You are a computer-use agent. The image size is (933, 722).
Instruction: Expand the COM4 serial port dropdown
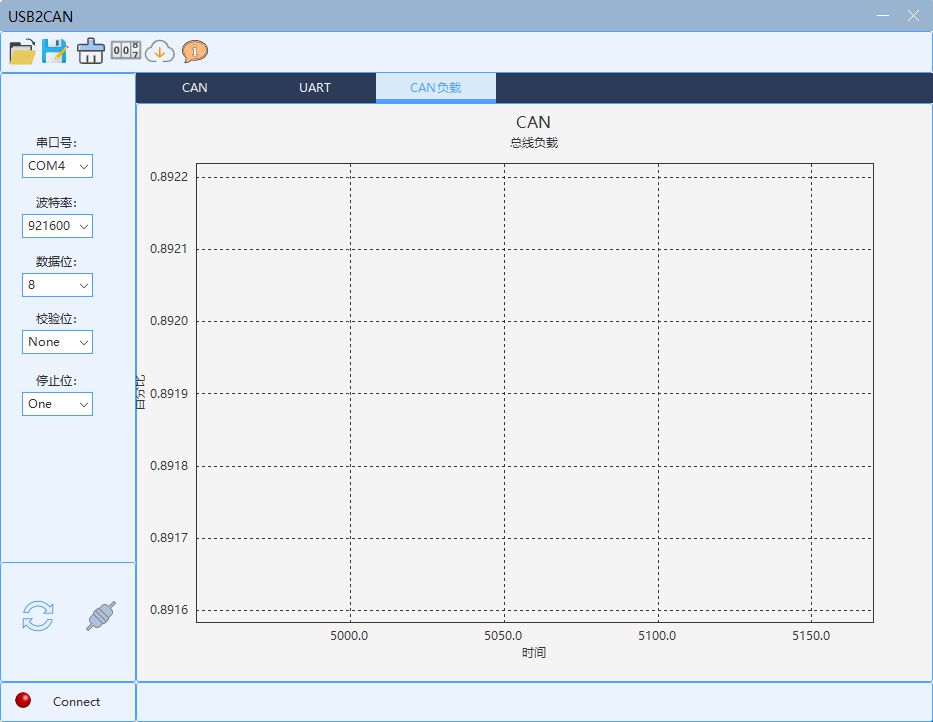58,166
